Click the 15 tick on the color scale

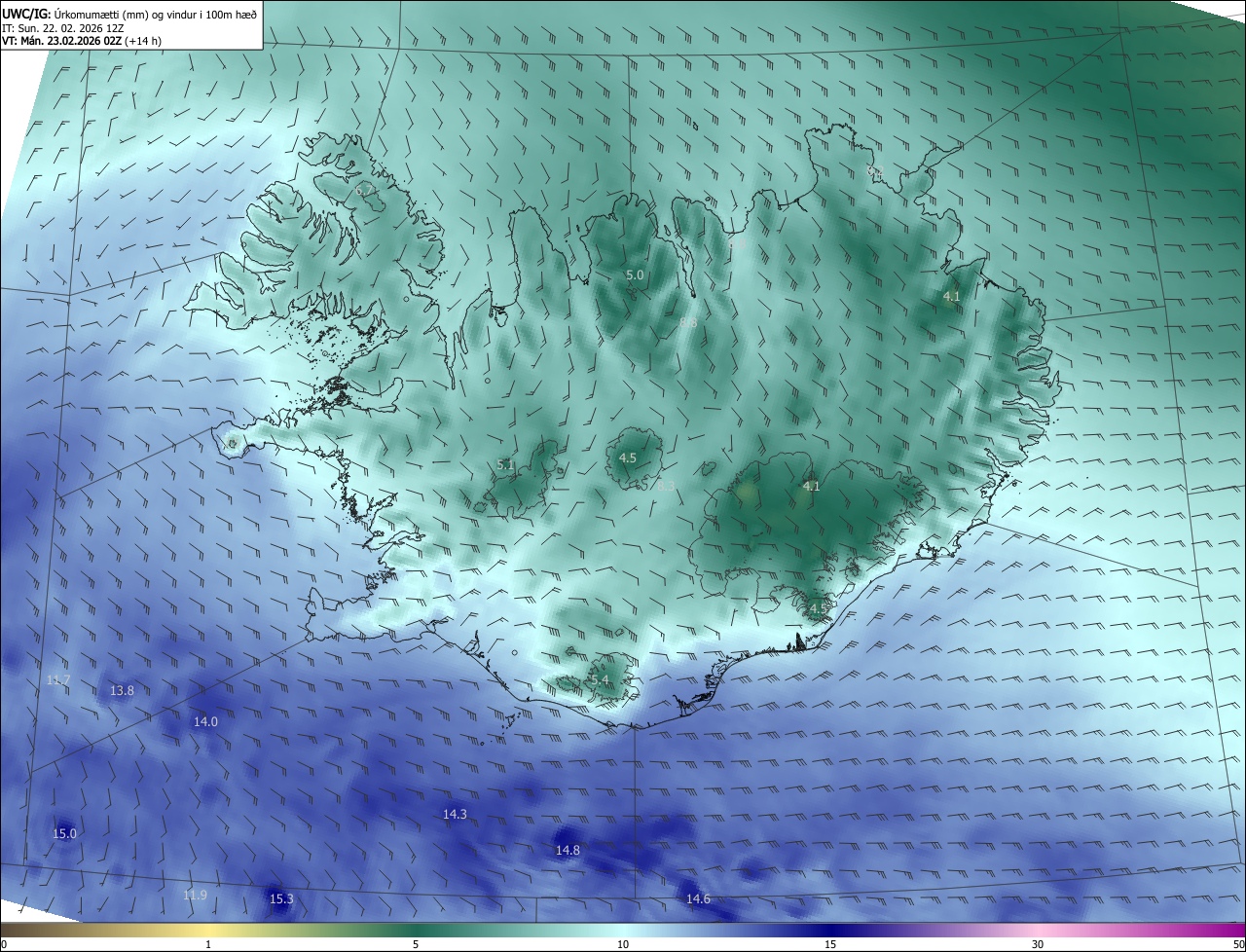click(x=830, y=944)
